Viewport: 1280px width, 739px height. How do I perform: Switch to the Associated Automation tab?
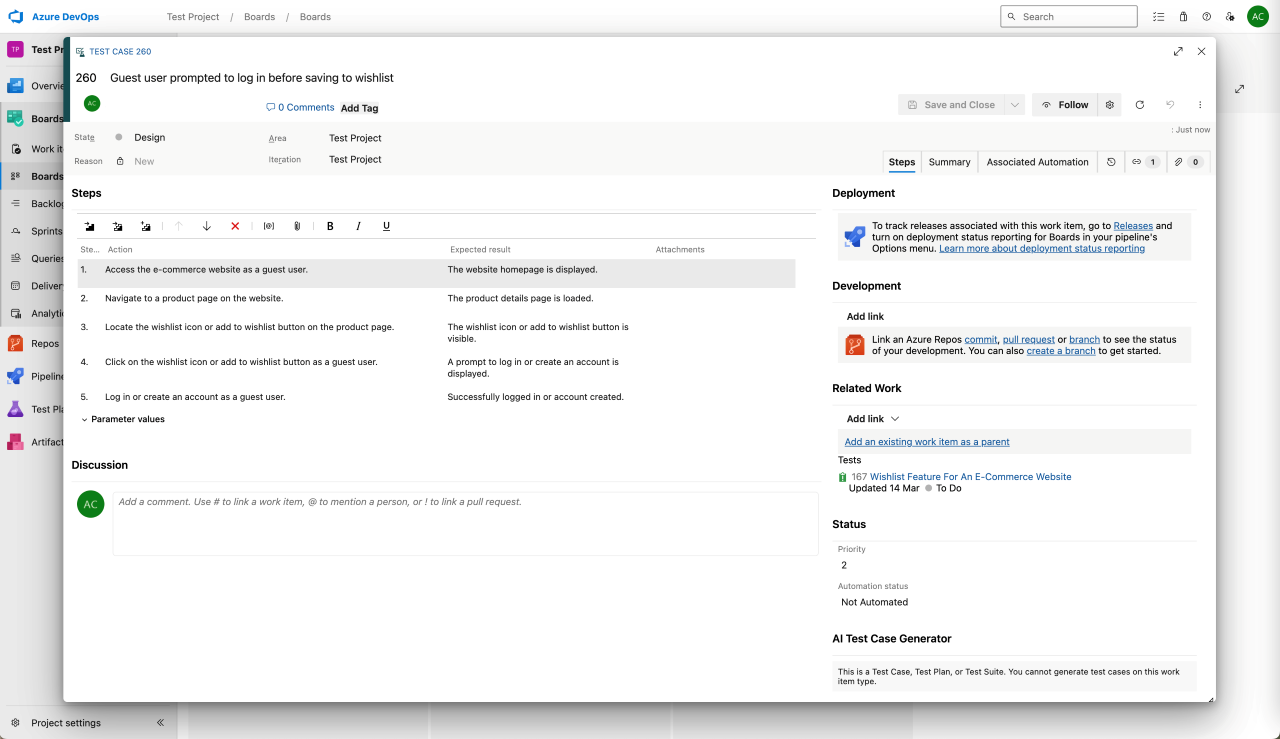[x=1037, y=162]
